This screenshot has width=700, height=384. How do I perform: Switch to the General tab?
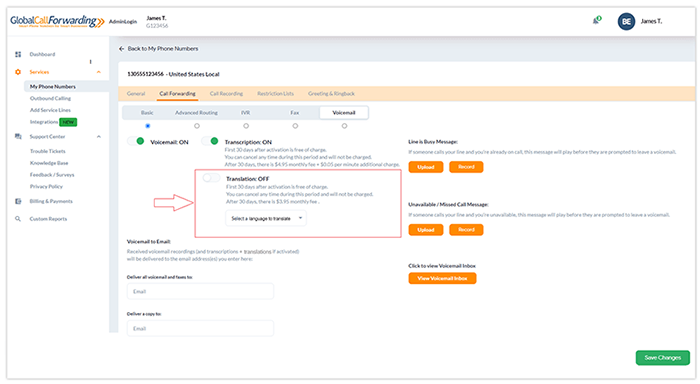[136, 94]
